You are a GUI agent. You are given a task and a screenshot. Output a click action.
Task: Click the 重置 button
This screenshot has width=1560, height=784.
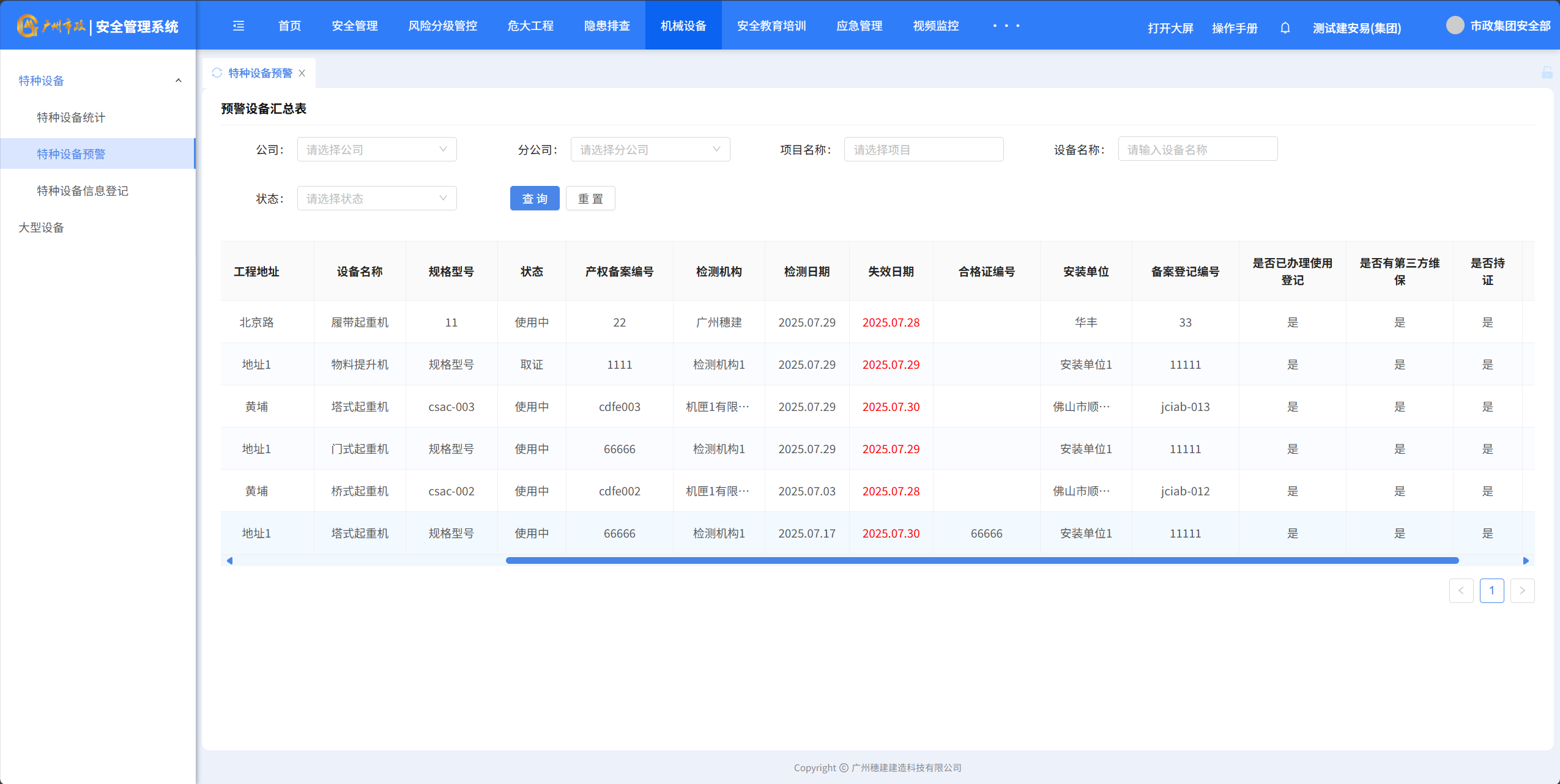[x=590, y=198]
